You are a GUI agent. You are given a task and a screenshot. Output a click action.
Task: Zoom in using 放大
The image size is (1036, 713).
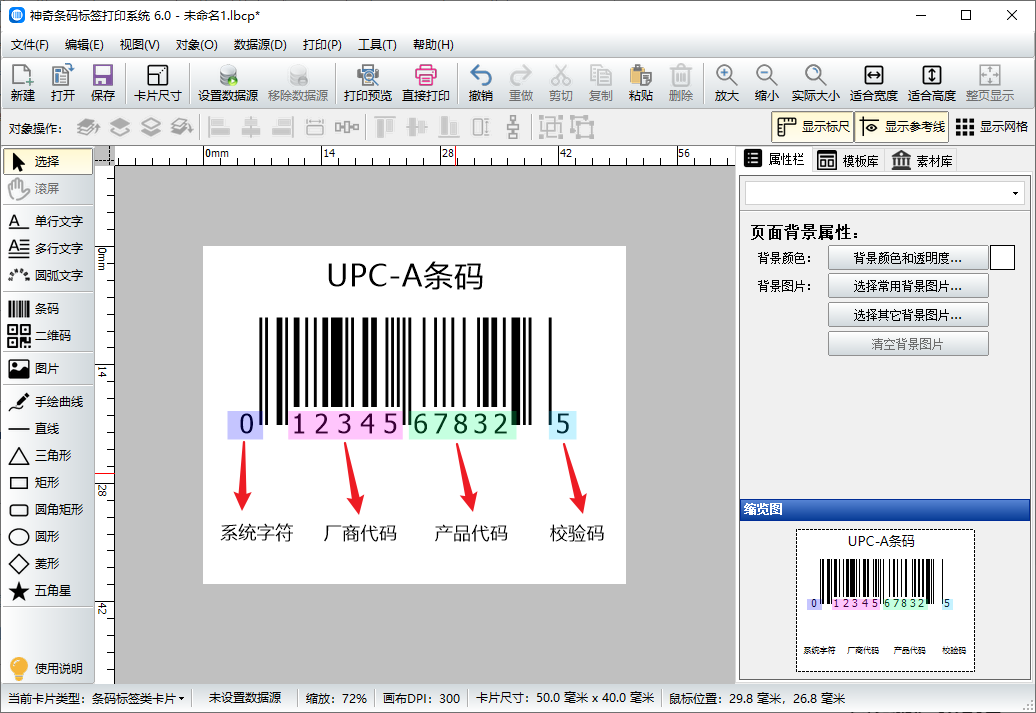click(726, 83)
